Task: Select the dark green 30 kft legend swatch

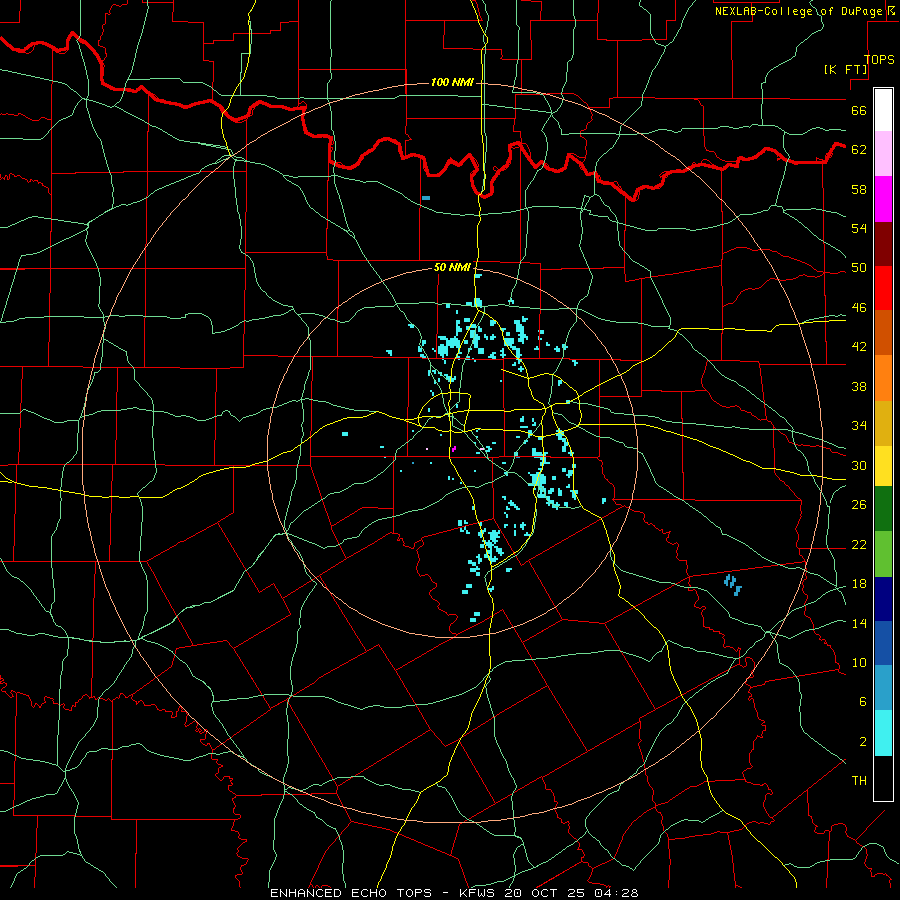Action: point(883,509)
